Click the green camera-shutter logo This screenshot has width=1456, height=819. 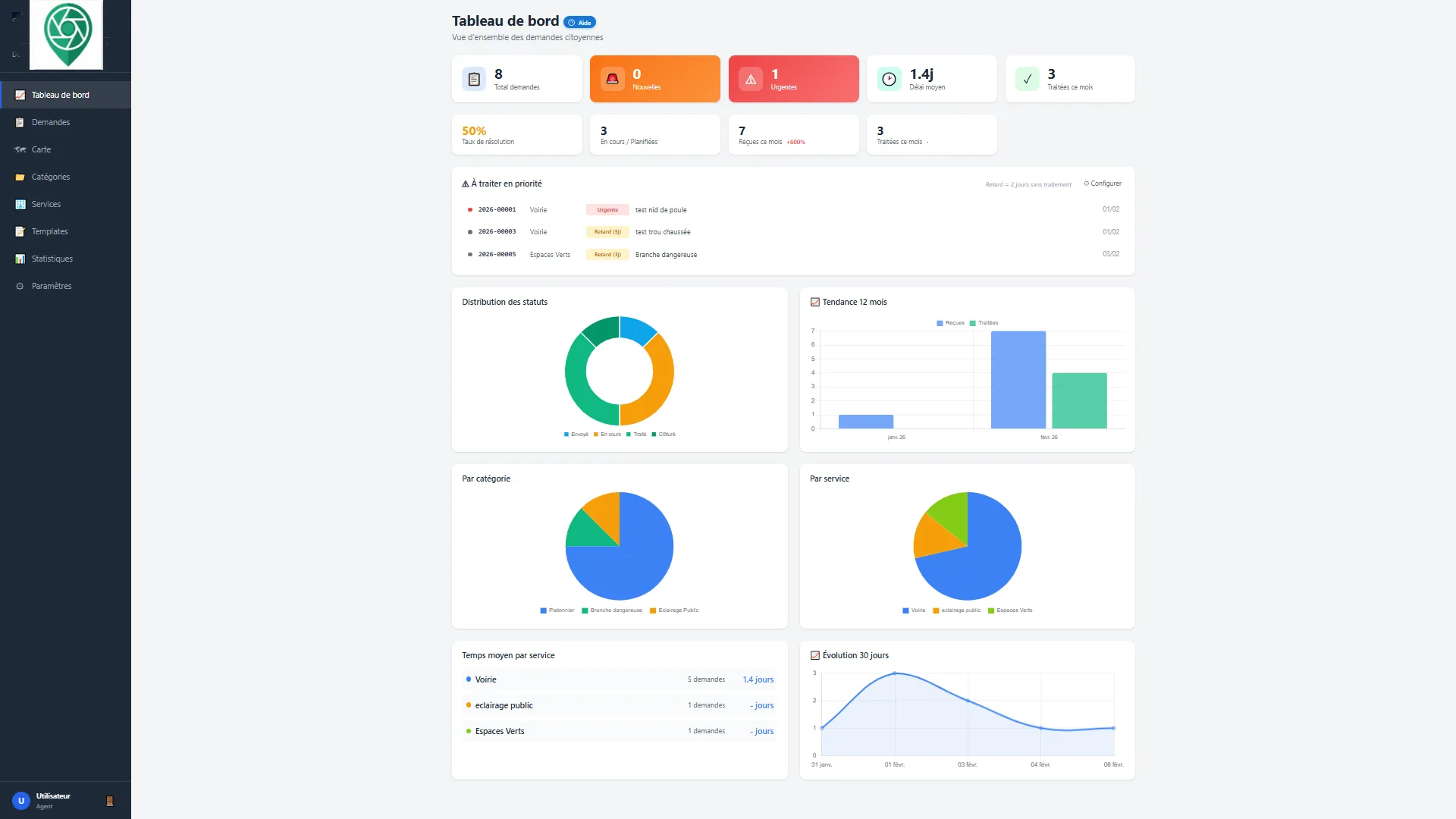67,34
